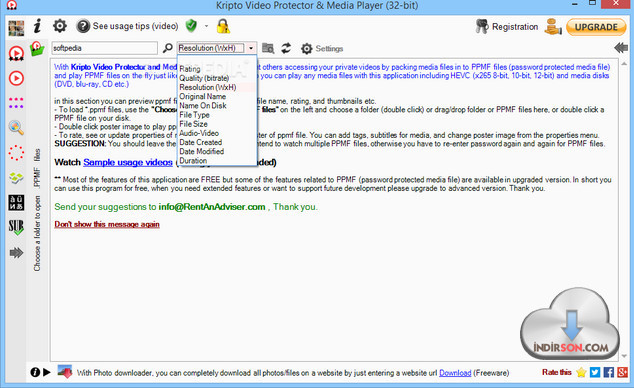The image size is (634, 388).
Task: Click the black character-set sidebar icon
Action: pos(16,202)
